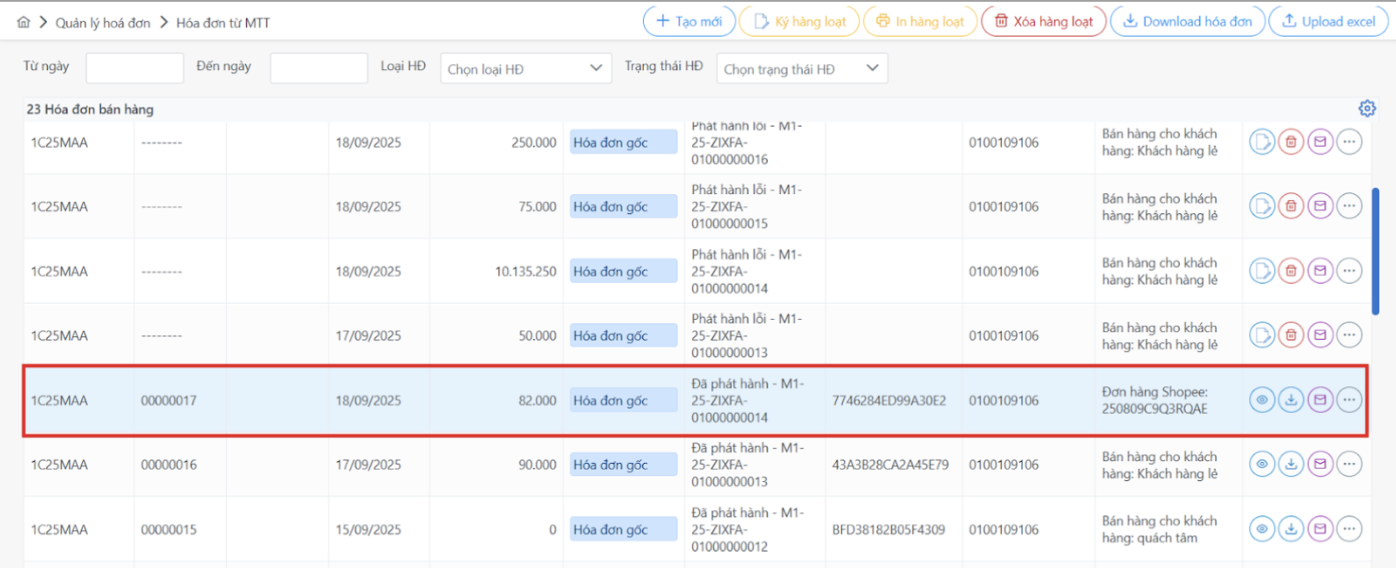The image size is (1396, 568).
Task: Select Hóa đơn từ MTT breadcrumb
Action: (x=222, y=22)
